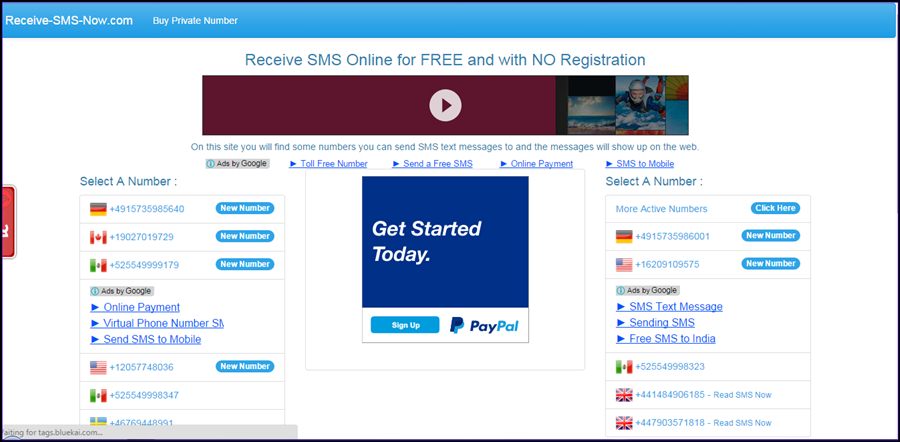Open +441484906185 Read SMS Now

[703, 395]
